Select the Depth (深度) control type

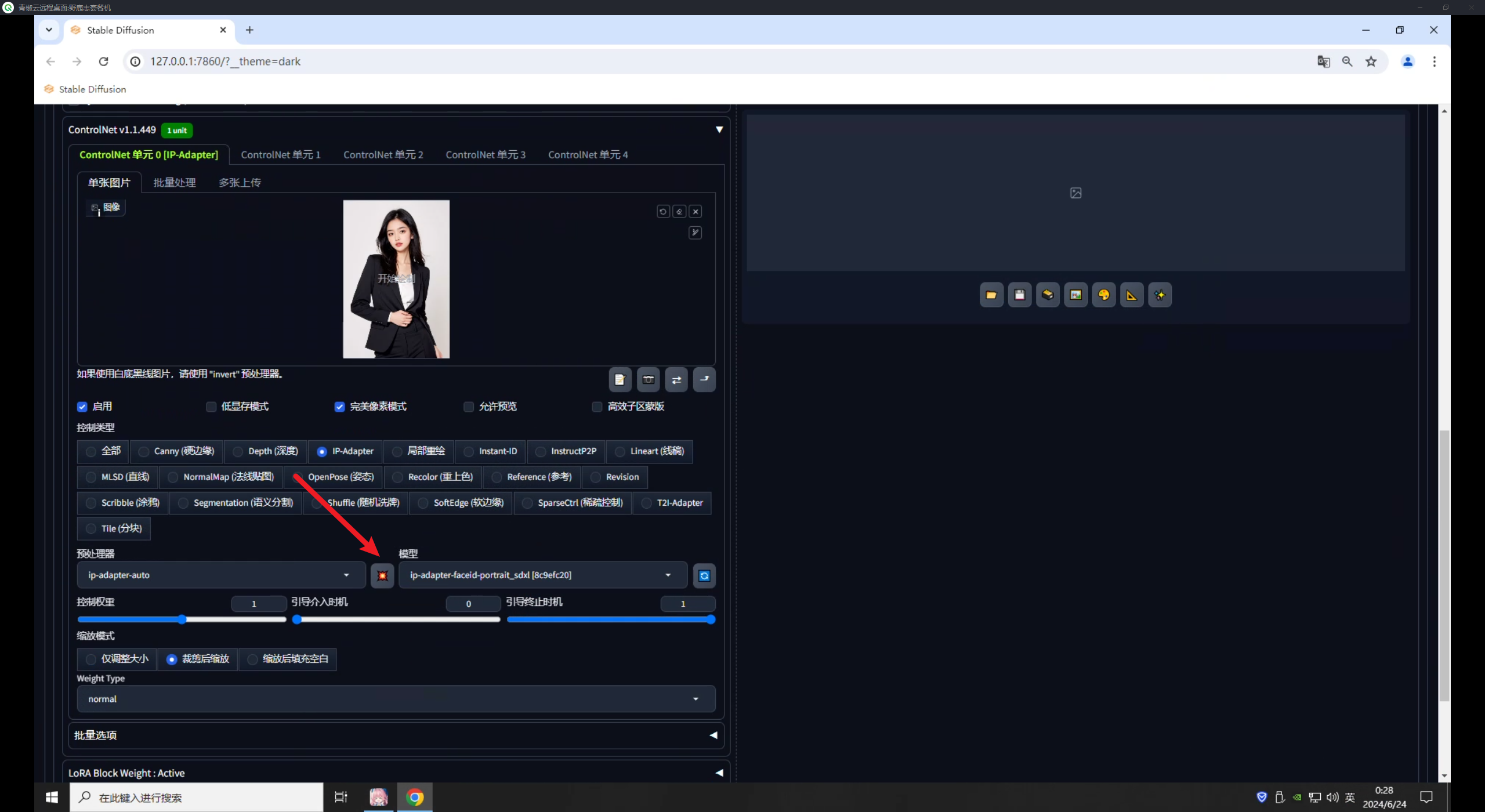pyautogui.click(x=266, y=451)
